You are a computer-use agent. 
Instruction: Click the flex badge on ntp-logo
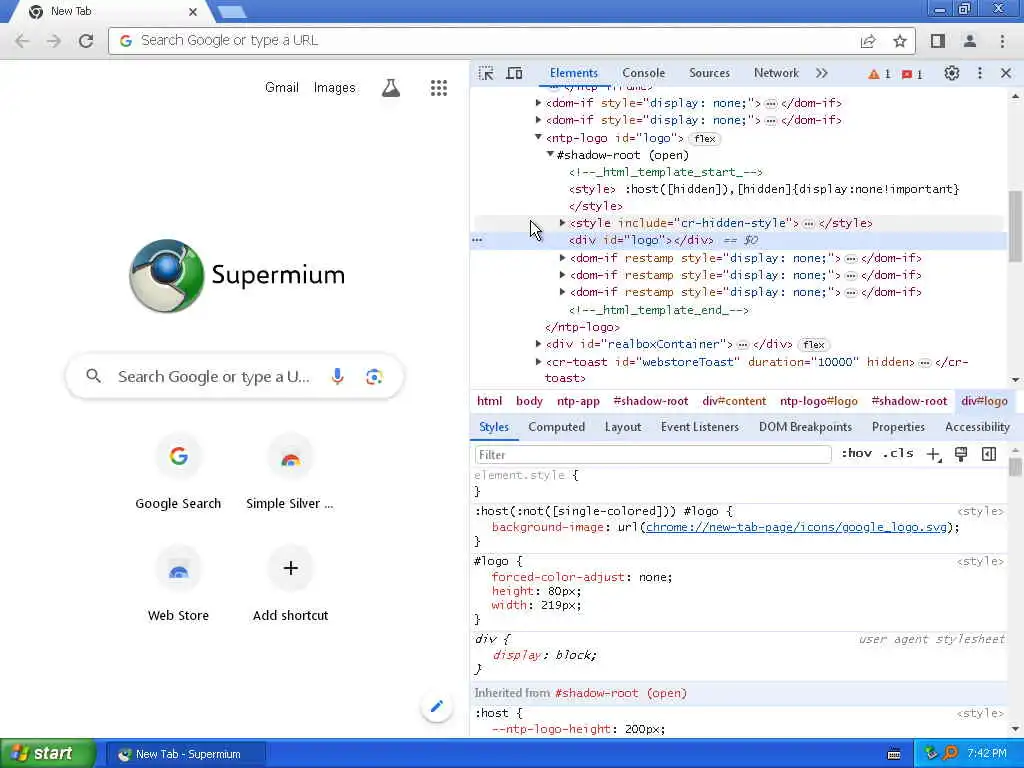pyautogui.click(x=704, y=138)
